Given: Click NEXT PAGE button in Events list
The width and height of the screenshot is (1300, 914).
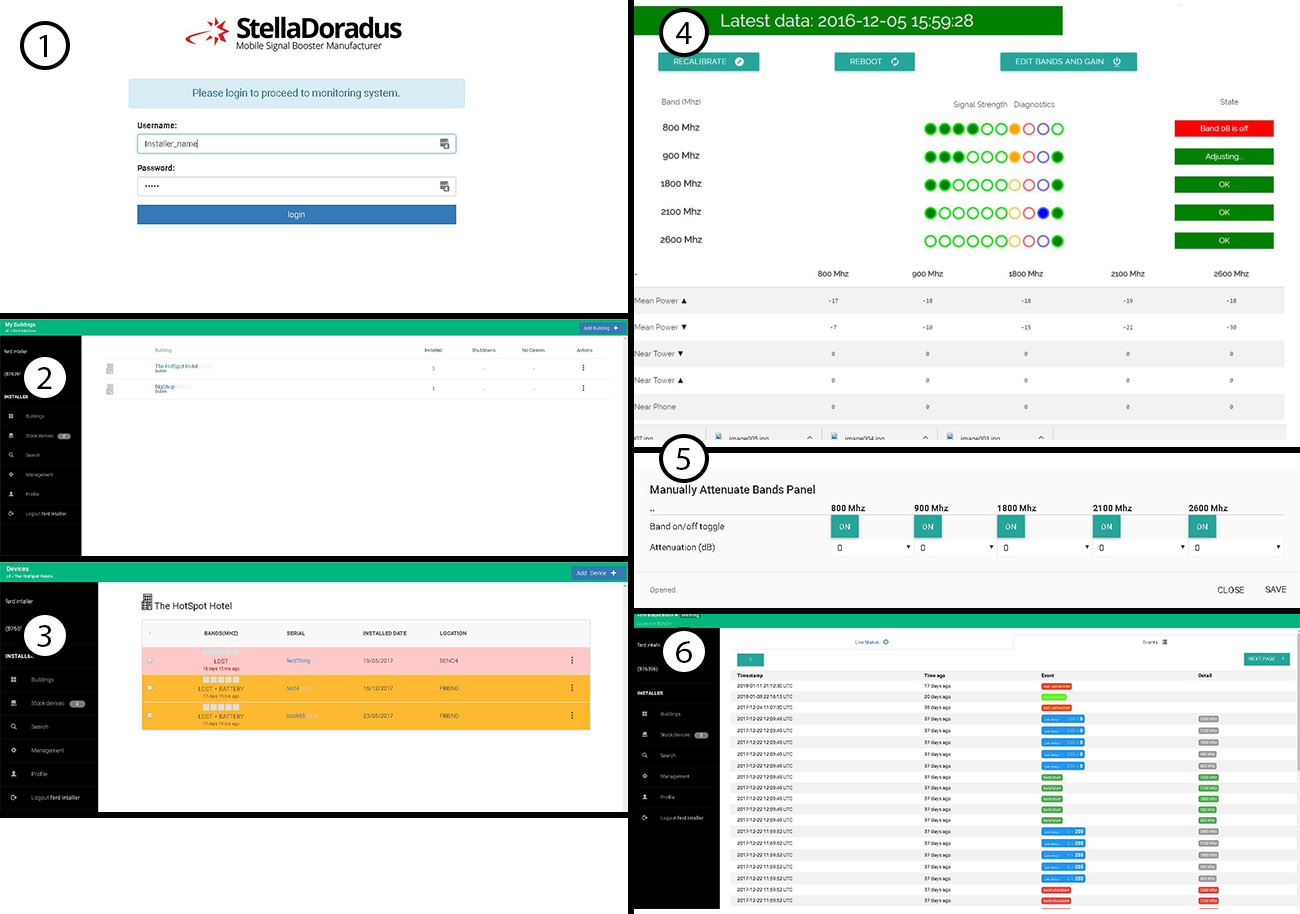Looking at the screenshot, I should click(1267, 659).
